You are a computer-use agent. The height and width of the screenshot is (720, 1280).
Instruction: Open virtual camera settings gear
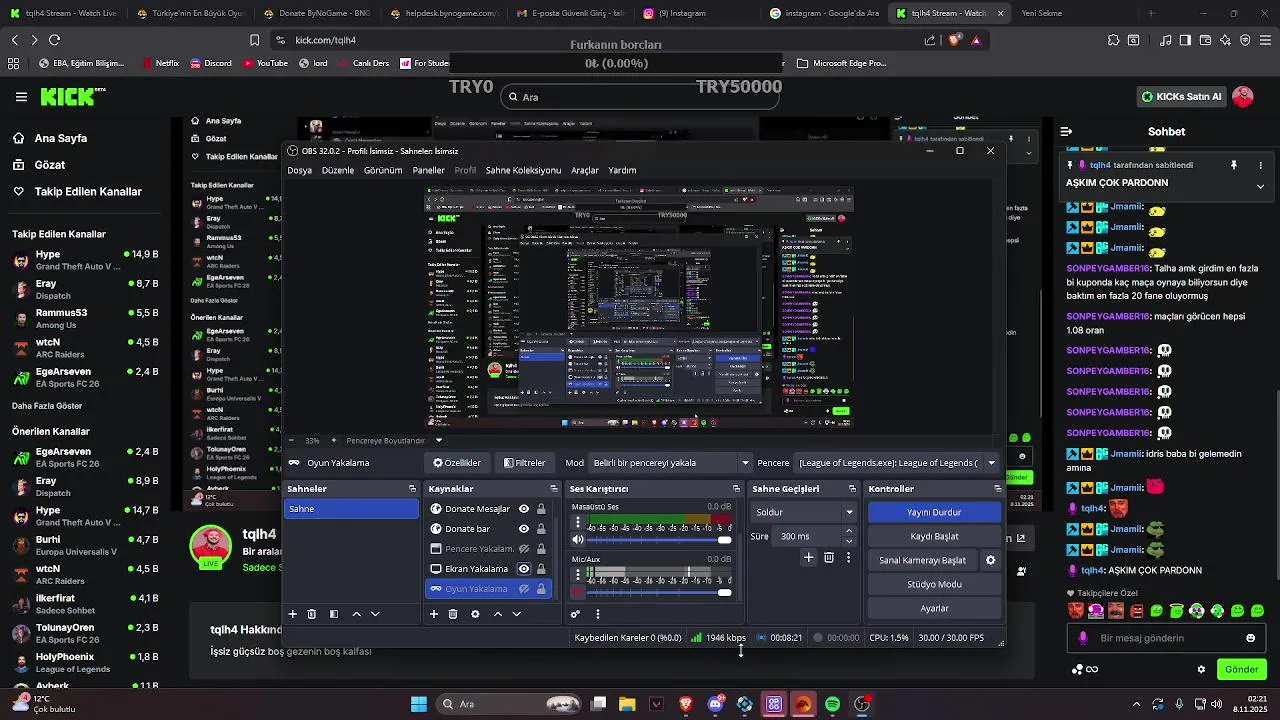991,560
